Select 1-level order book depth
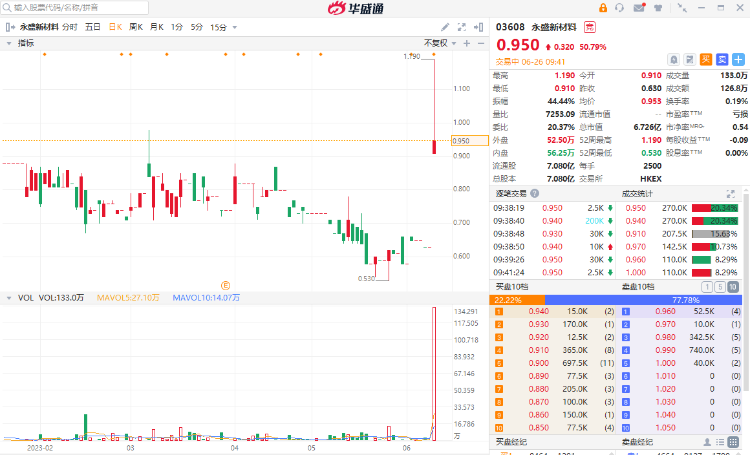 click(x=706, y=287)
